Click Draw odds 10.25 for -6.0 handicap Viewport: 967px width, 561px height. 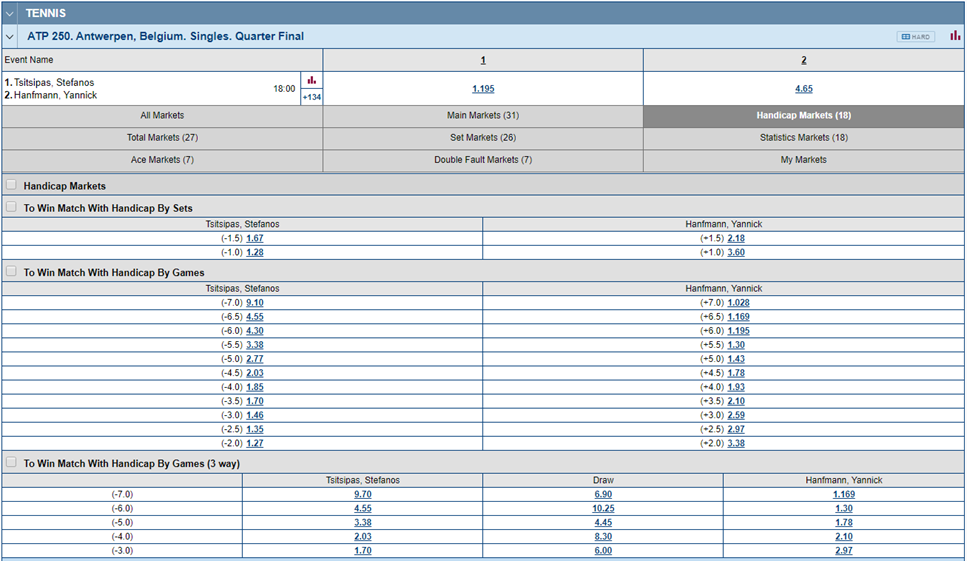pos(603,509)
